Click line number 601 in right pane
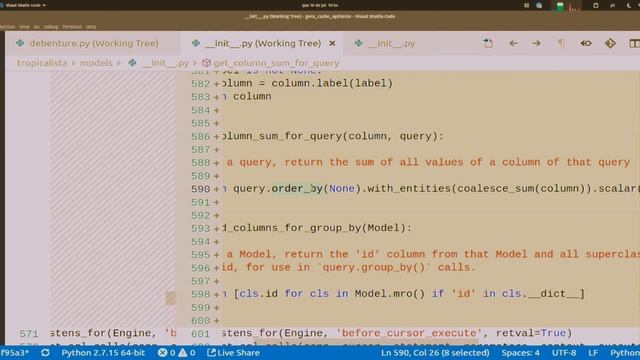 click(x=200, y=333)
